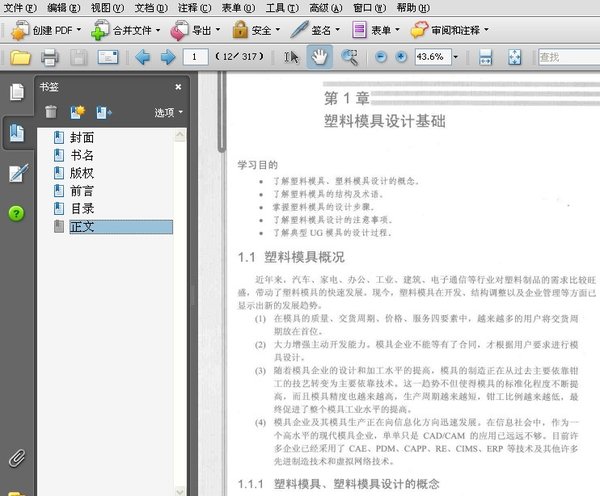Choose the Hand tool
The width and height of the screenshot is (600, 496).
point(319,57)
